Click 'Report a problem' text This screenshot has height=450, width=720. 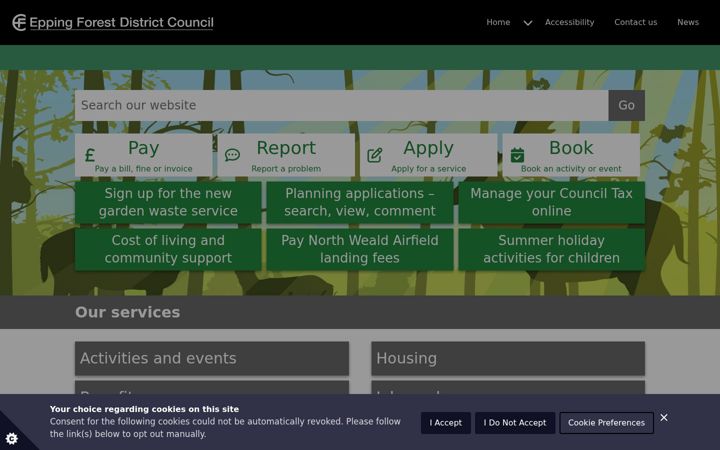[x=286, y=169]
